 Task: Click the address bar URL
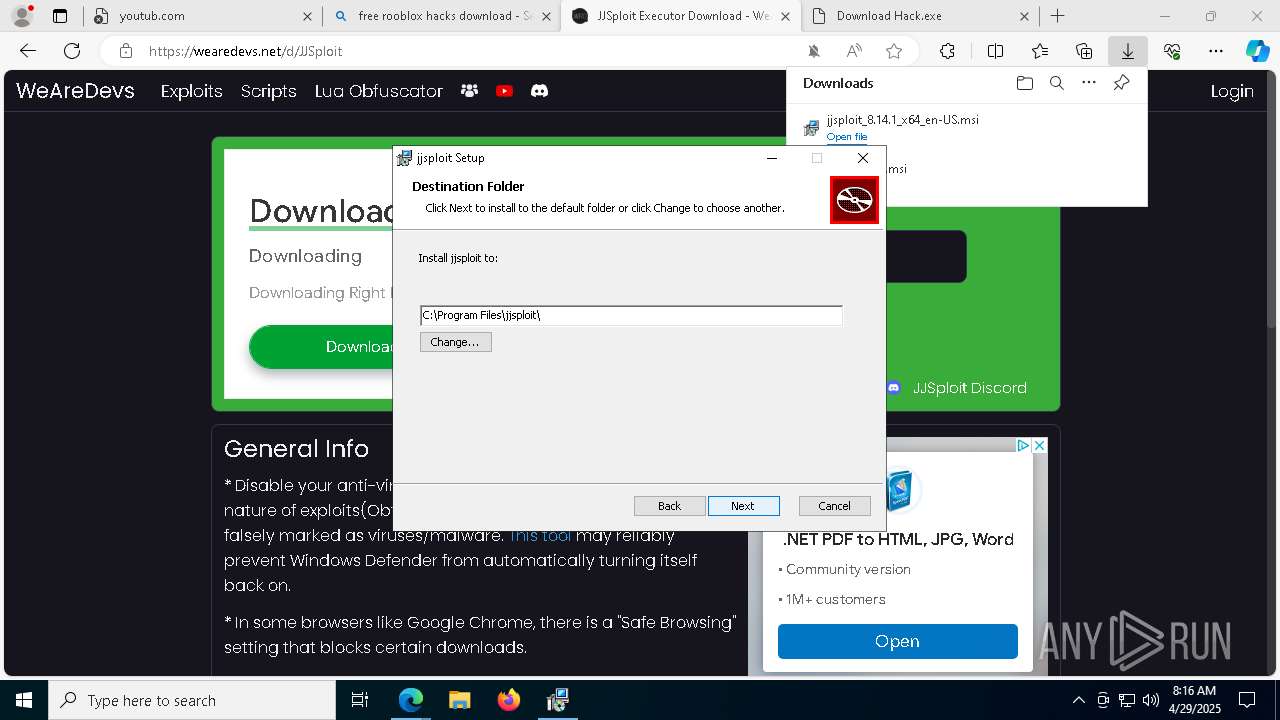pos(246,51)
